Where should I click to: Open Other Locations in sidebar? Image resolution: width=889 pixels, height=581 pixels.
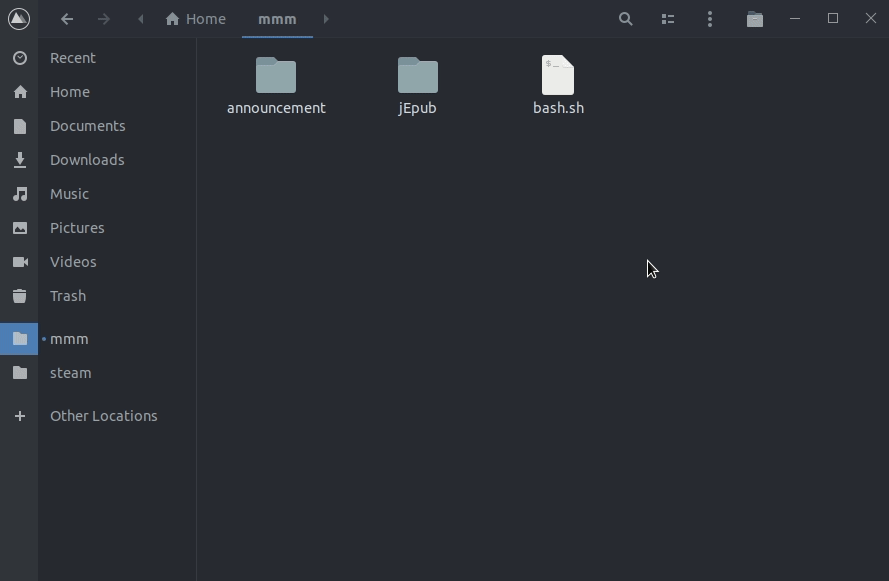tap(104, 416)
